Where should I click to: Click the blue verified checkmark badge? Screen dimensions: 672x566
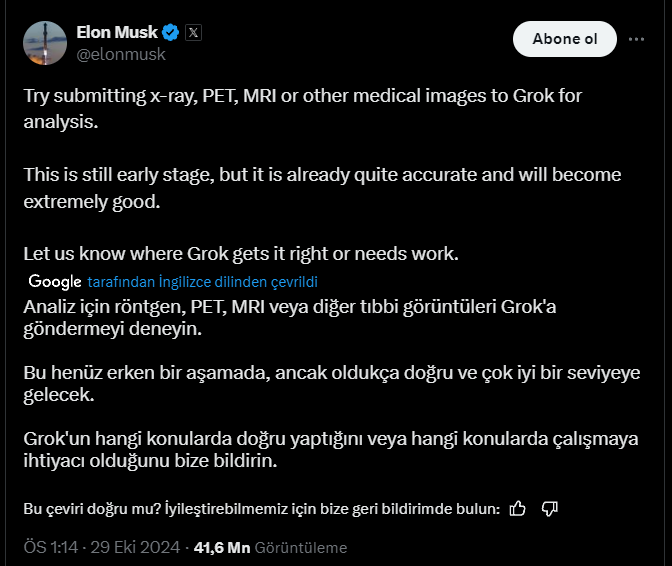pyautogui.click(x=170, y=32)
